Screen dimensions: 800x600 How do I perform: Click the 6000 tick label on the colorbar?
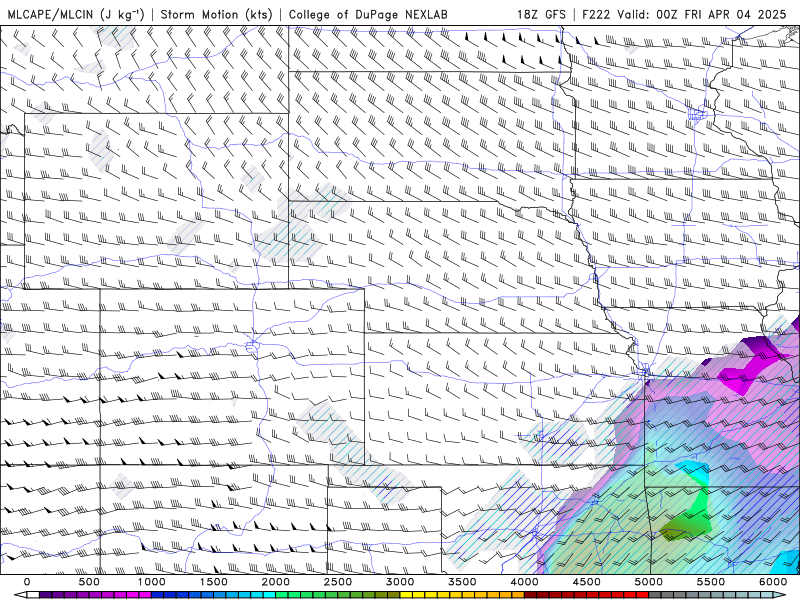(773, 582)
